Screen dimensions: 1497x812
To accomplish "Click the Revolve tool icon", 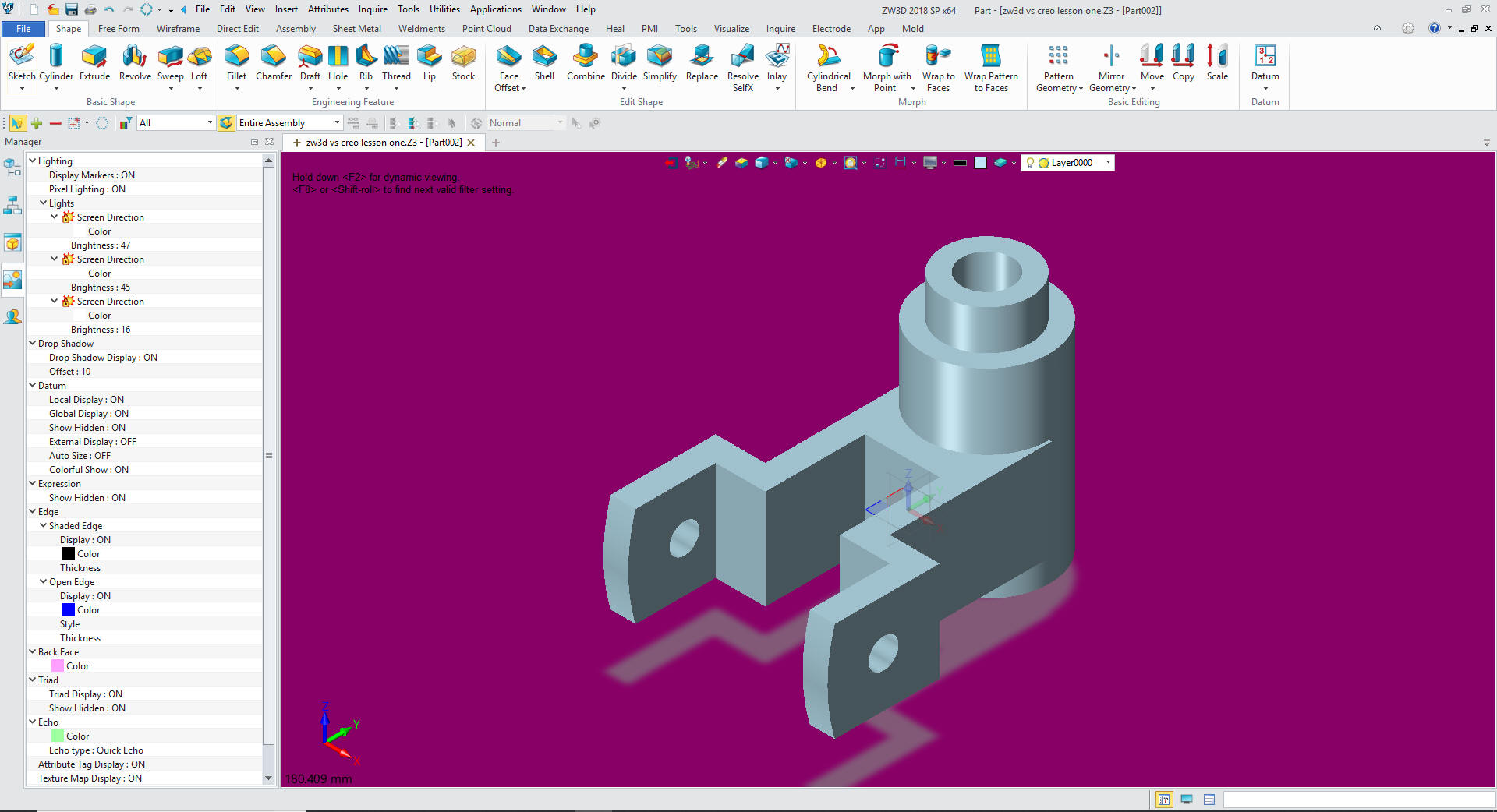I will pyautogui.click(x=134, y=62).
